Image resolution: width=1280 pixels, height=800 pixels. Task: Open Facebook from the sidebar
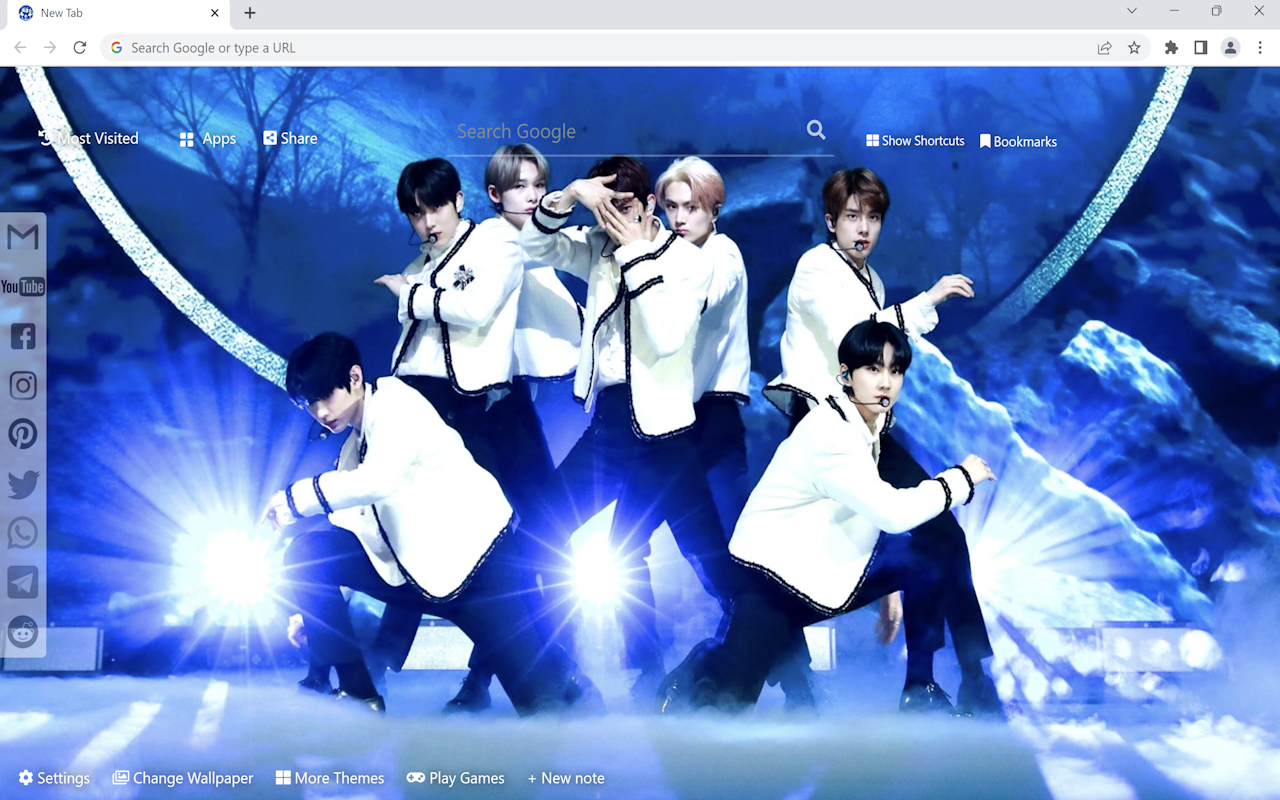click(22, 336)
